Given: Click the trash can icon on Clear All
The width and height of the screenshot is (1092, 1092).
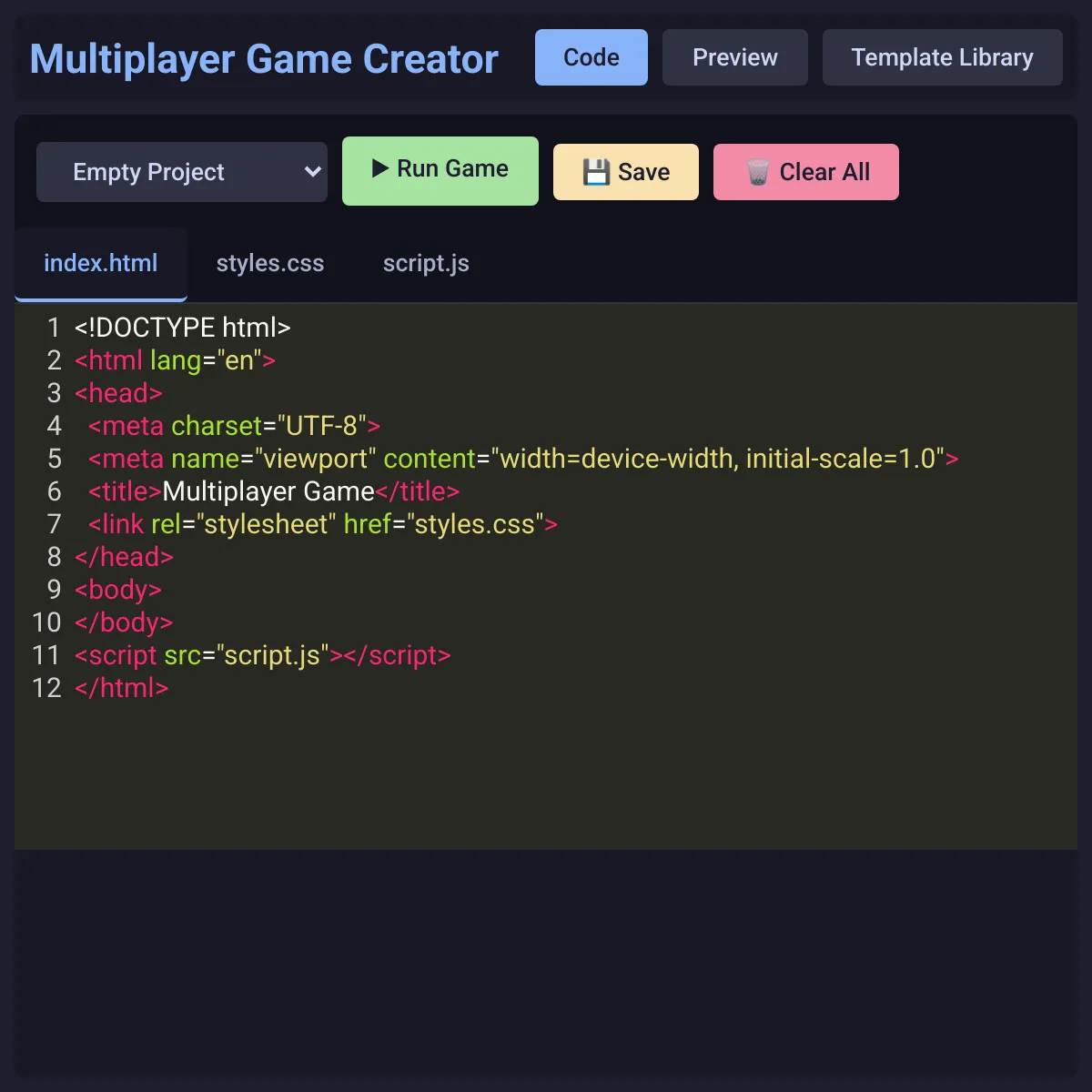Looking at the screenshot, I should pos(757,172).
